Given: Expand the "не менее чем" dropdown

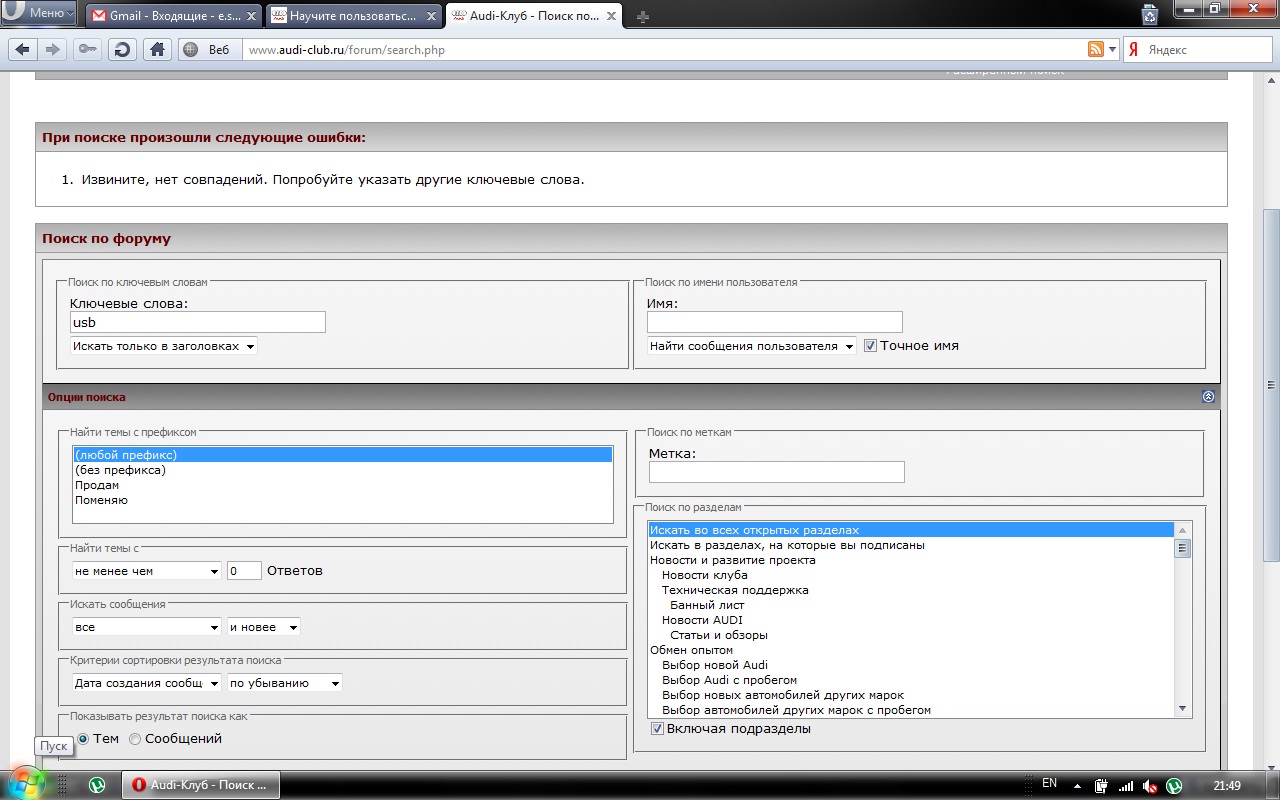Looking at the screenshot, I should [x=146, y=571].
